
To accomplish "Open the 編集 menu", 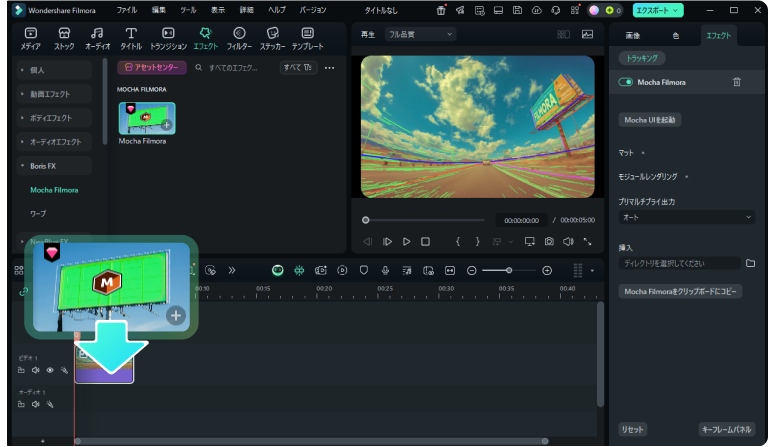I will pyautogui.click(x=158, y=10).
